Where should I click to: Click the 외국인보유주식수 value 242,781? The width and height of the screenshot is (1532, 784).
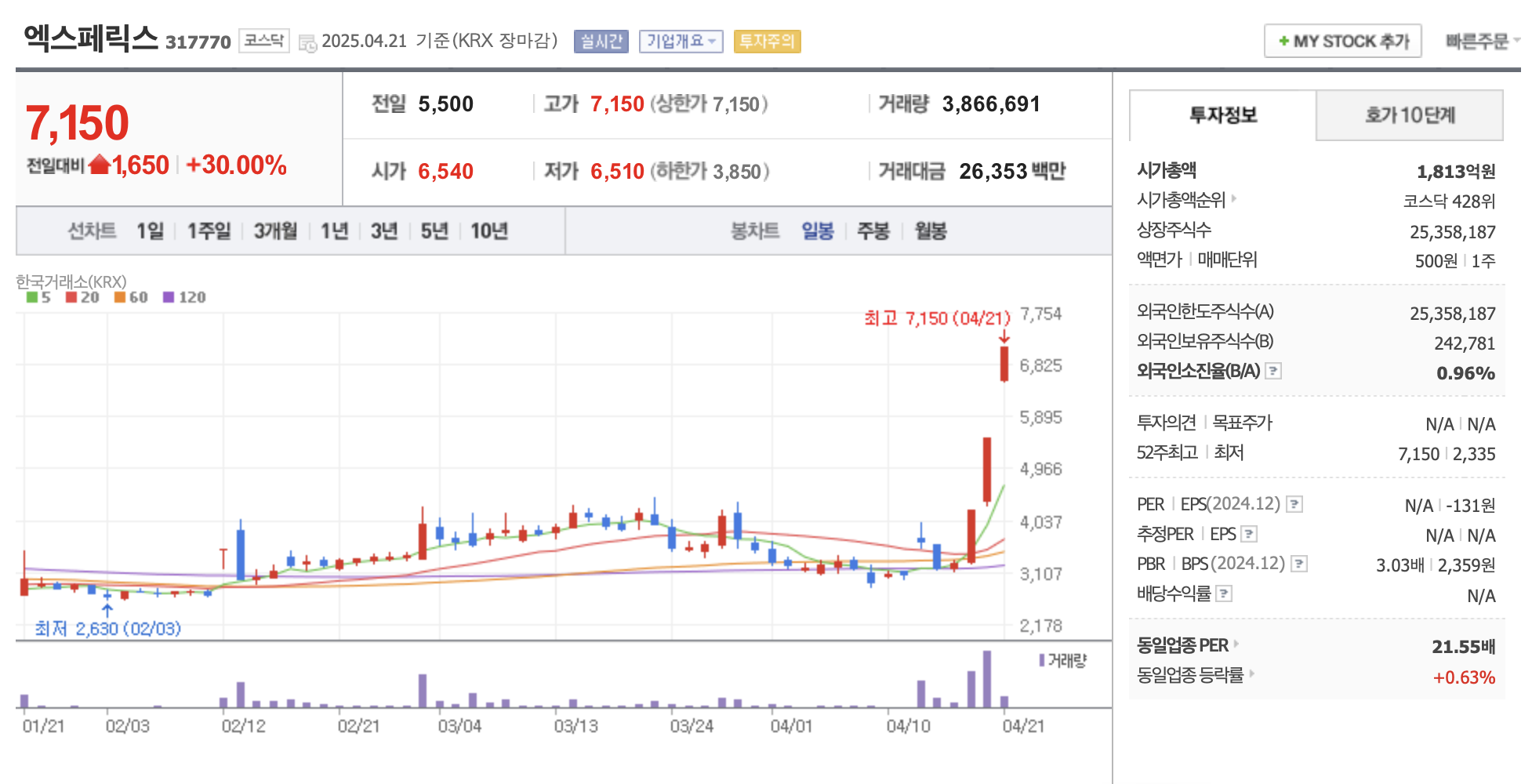[1465, 343]
